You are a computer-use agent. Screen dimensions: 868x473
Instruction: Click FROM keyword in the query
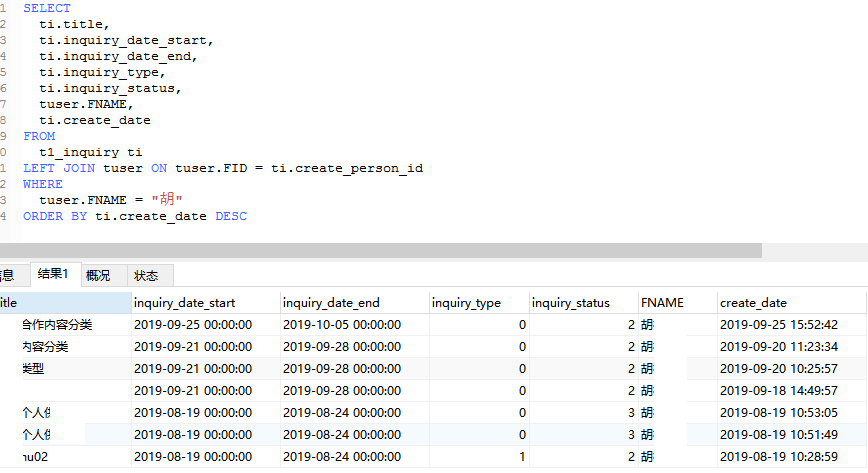point(39,136)
